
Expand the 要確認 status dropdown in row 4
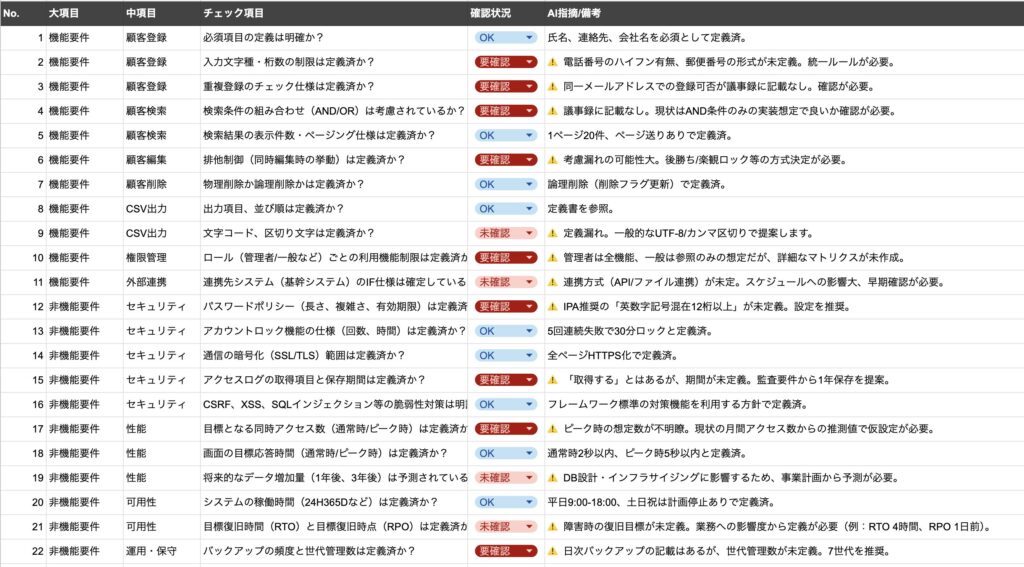529,111
